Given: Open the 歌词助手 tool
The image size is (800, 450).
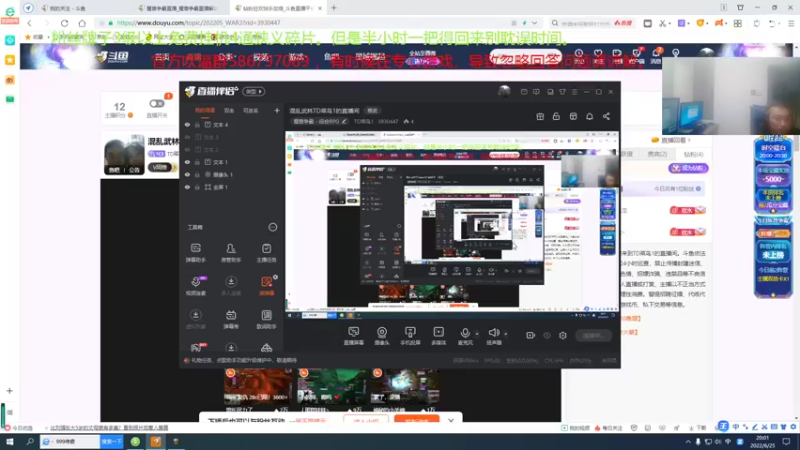Looking at the screenshot, I should point(266,318).
